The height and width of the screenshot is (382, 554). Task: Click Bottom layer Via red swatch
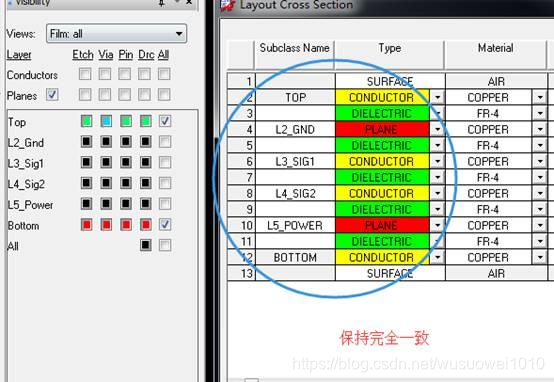pyautogui.click(x=106, y=224)
